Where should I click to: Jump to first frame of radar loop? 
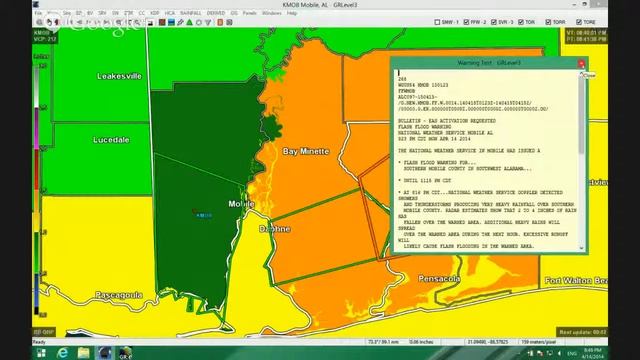[x=71, y=22]
